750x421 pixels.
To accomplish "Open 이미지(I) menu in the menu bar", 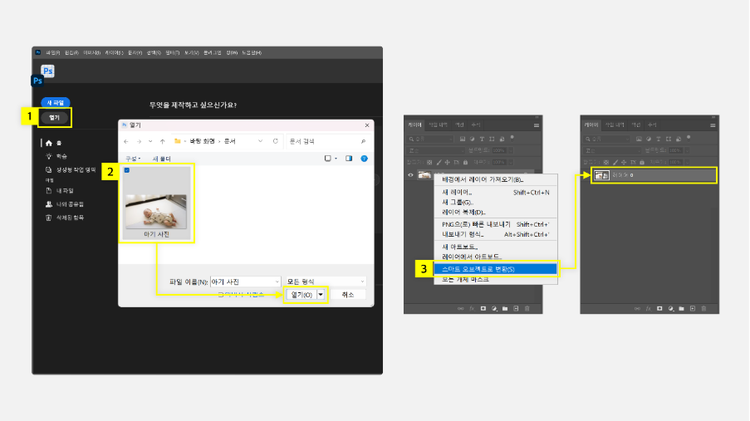I will coord(92,53).
